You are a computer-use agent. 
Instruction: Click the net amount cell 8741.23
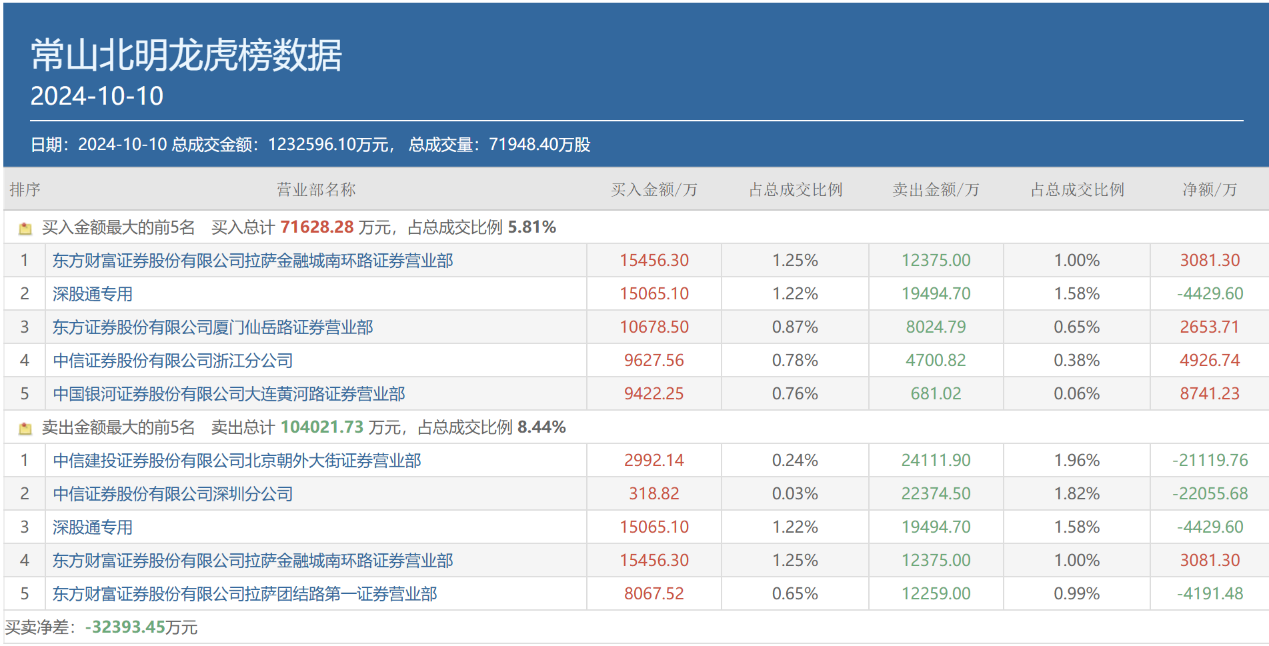(x=1209, y=394)
